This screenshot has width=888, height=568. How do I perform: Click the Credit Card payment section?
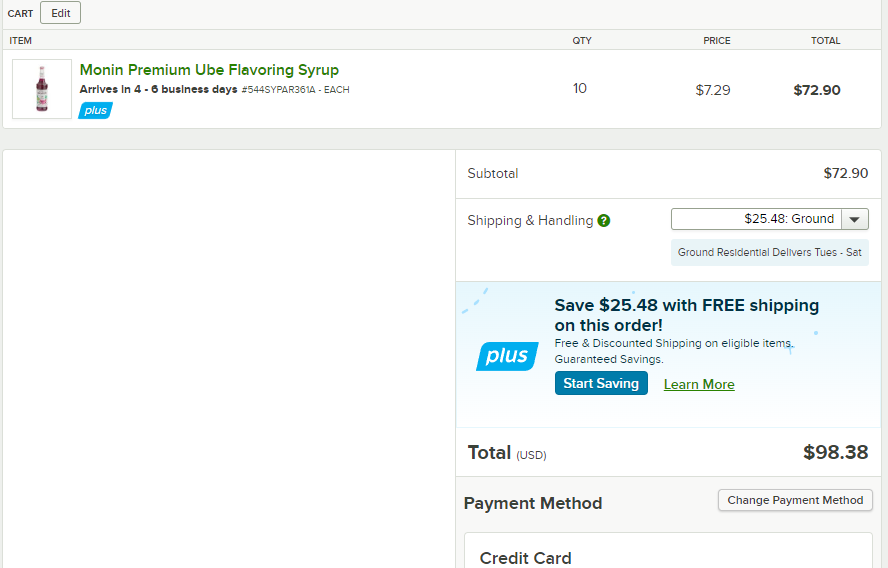668,550
